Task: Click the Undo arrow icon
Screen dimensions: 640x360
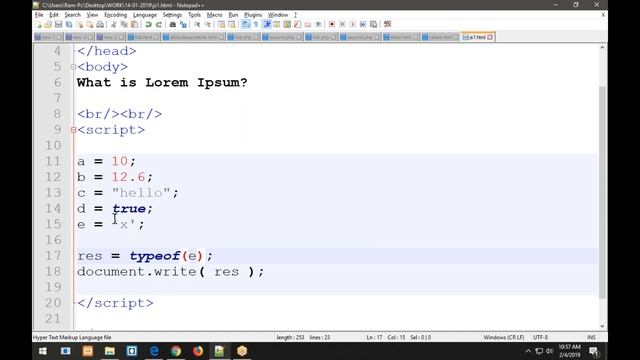Action: [x=148, y=24]
